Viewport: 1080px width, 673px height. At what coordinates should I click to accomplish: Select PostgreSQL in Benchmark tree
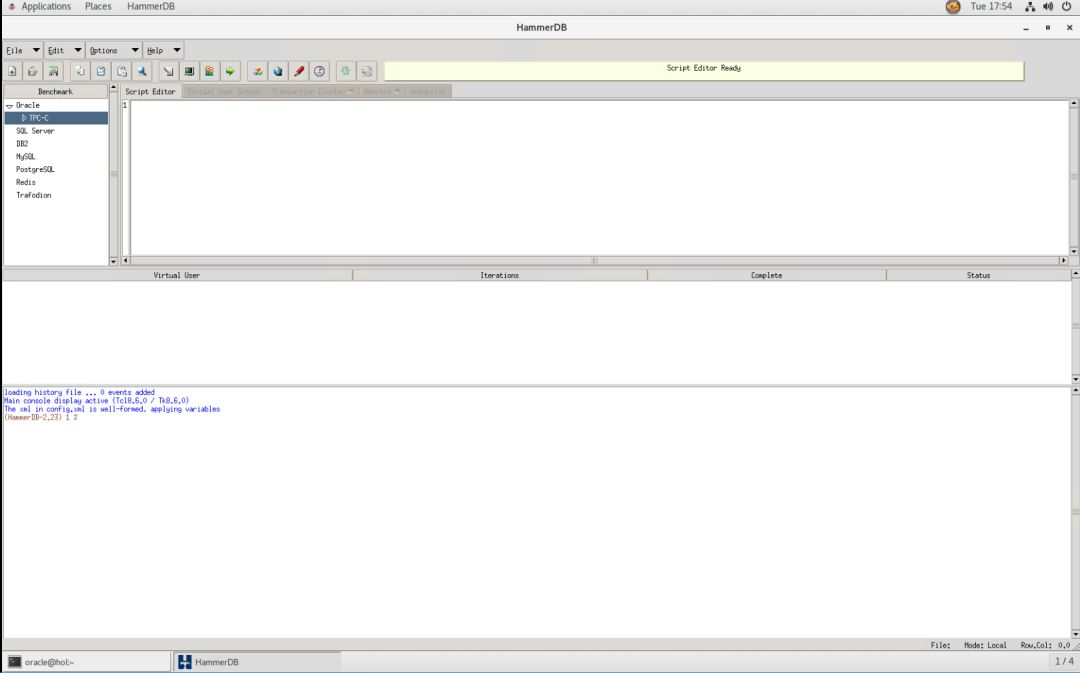point(35,169)
